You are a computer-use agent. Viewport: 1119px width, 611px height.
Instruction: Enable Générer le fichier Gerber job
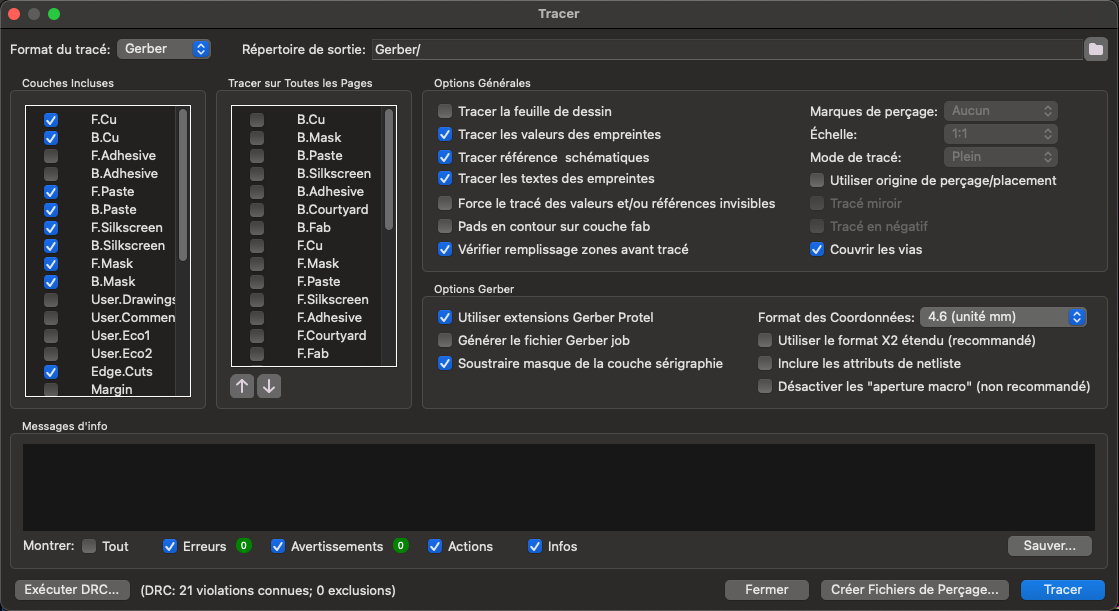click(445, 340)
